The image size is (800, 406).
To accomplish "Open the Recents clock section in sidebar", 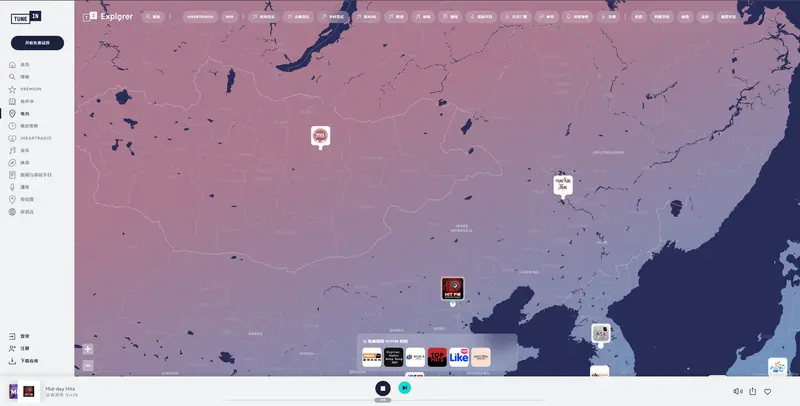I will point(27,126).
